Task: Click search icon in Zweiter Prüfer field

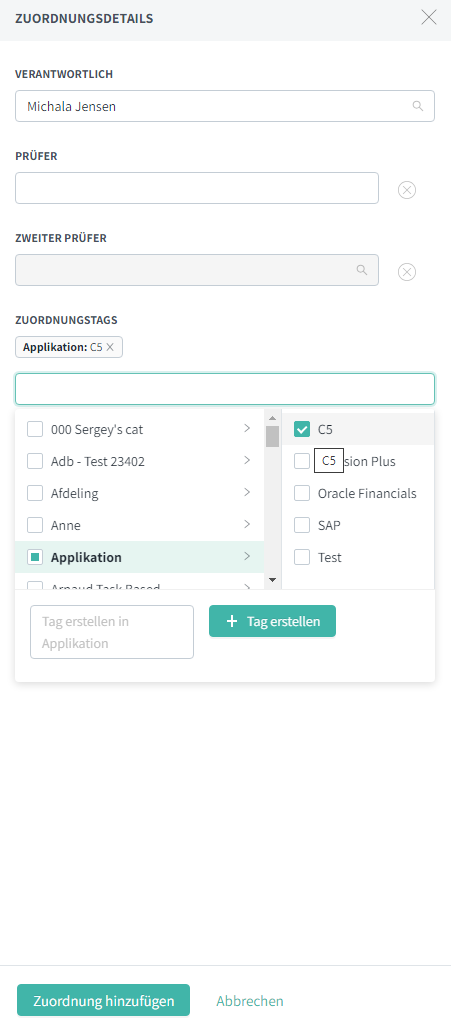Action: [x=361, y=270]
